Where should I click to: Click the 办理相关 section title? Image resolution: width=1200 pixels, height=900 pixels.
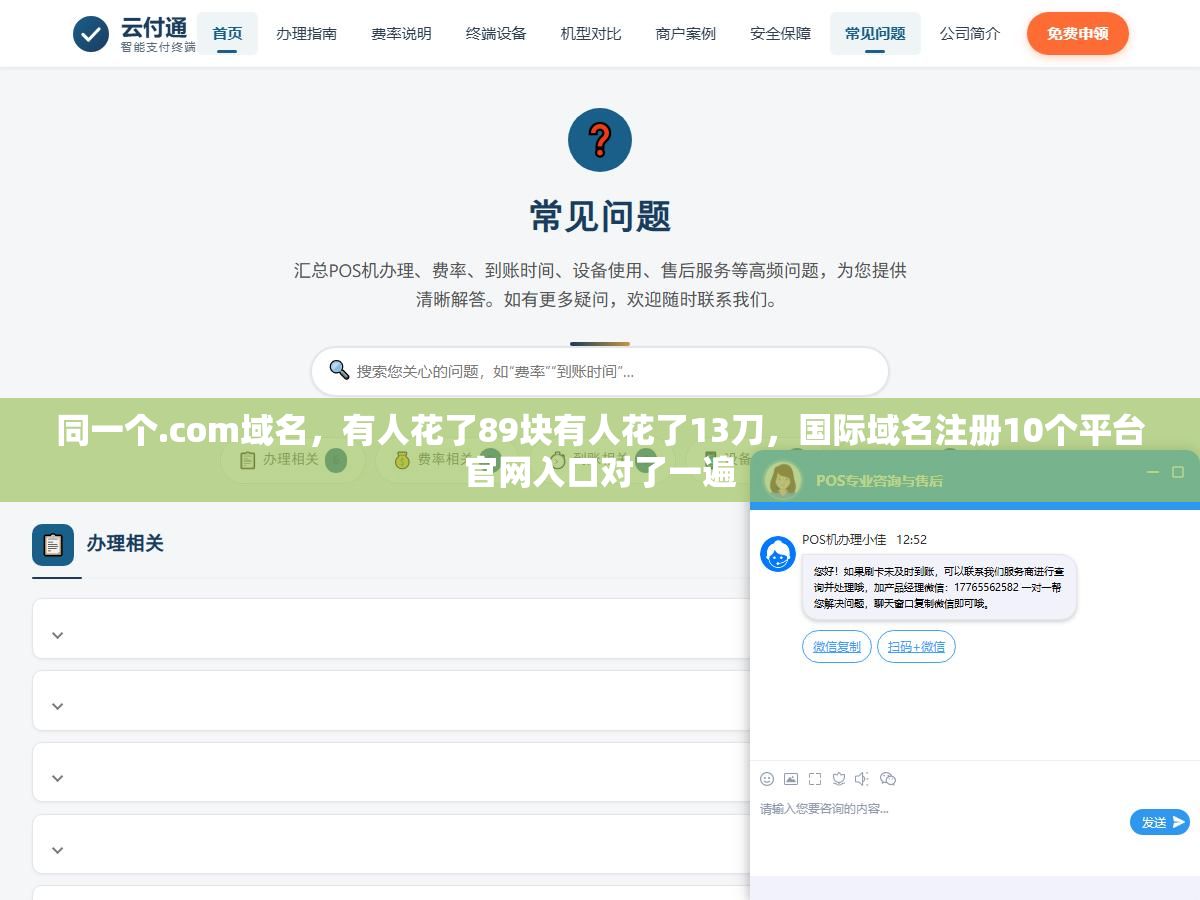coord(125,543)
